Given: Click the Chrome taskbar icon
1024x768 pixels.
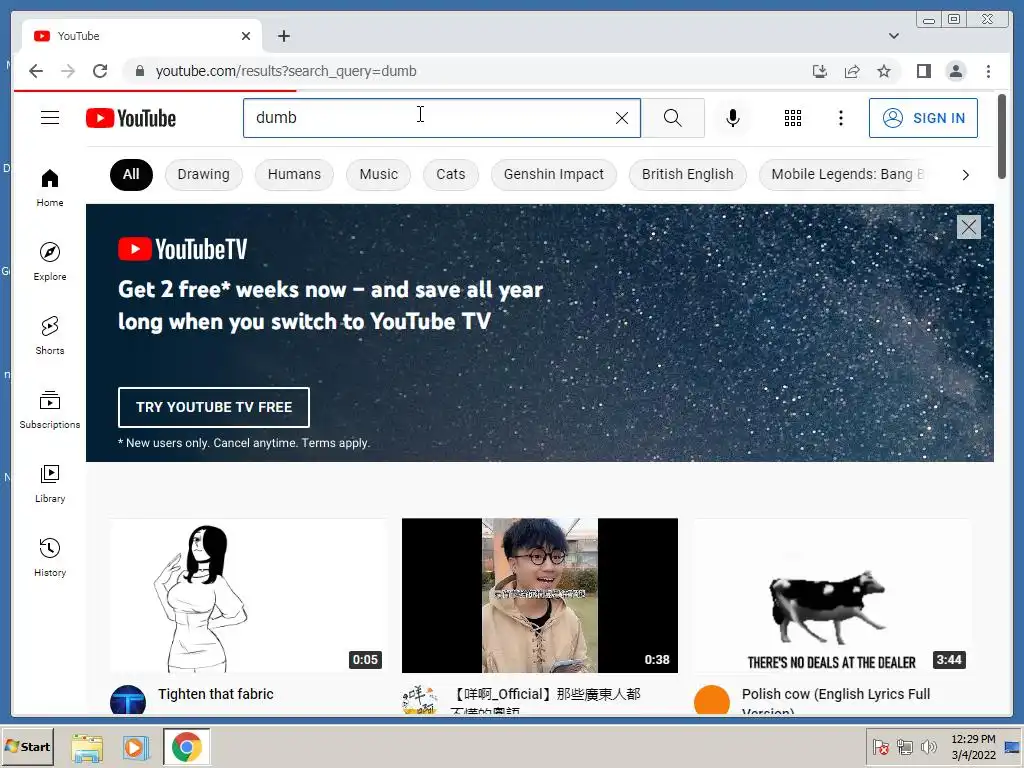Looking at the screenshot, I should [x=187, y=747].
